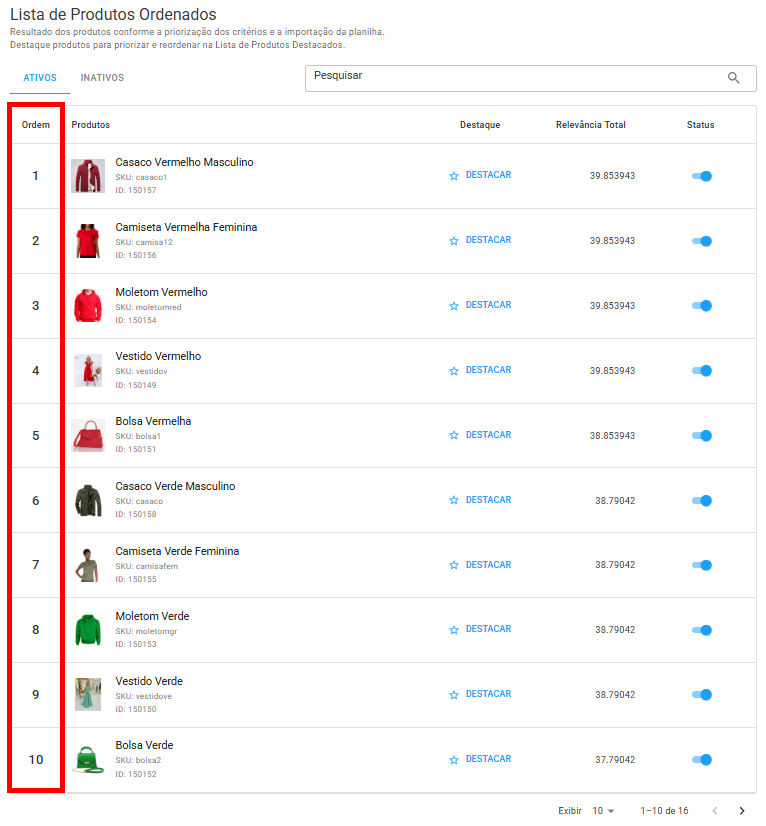The height and width of the screenshot is (826, 766).
Task: Click DESTACAR on Moletom Vermelho row
Action: click(x=488, y=305)
